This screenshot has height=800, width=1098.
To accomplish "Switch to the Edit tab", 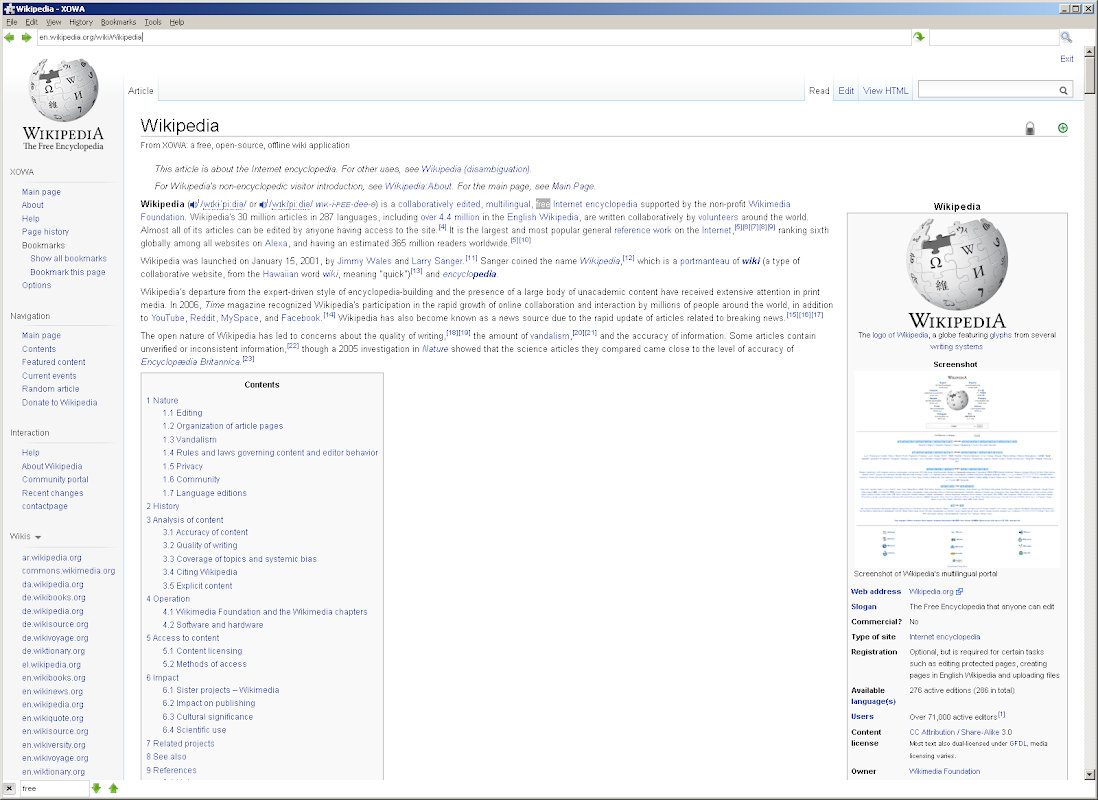I will point(846,91).
